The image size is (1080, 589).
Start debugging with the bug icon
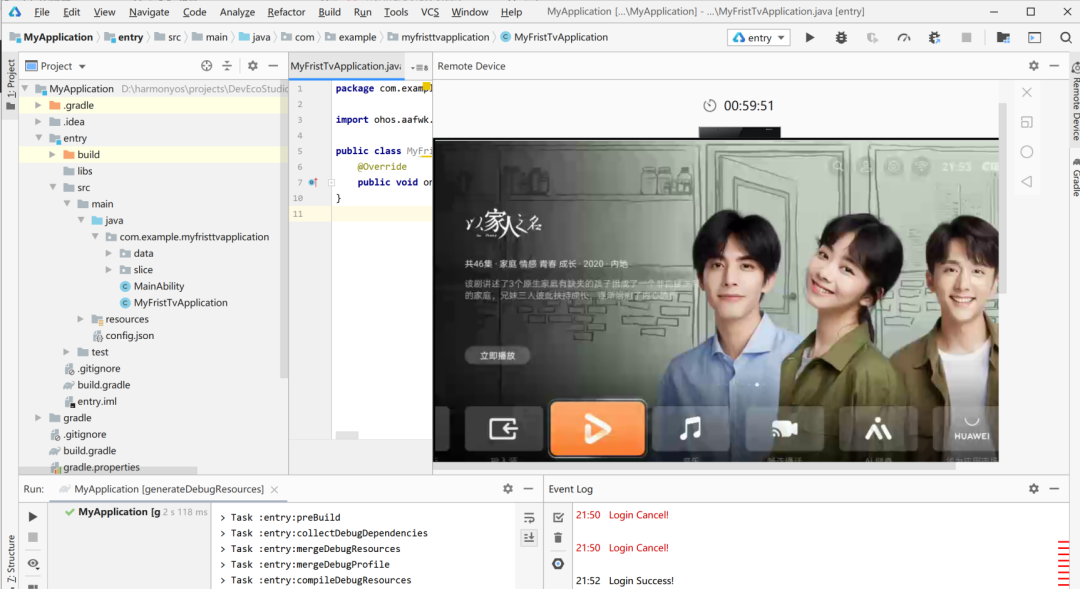point(841,37)
